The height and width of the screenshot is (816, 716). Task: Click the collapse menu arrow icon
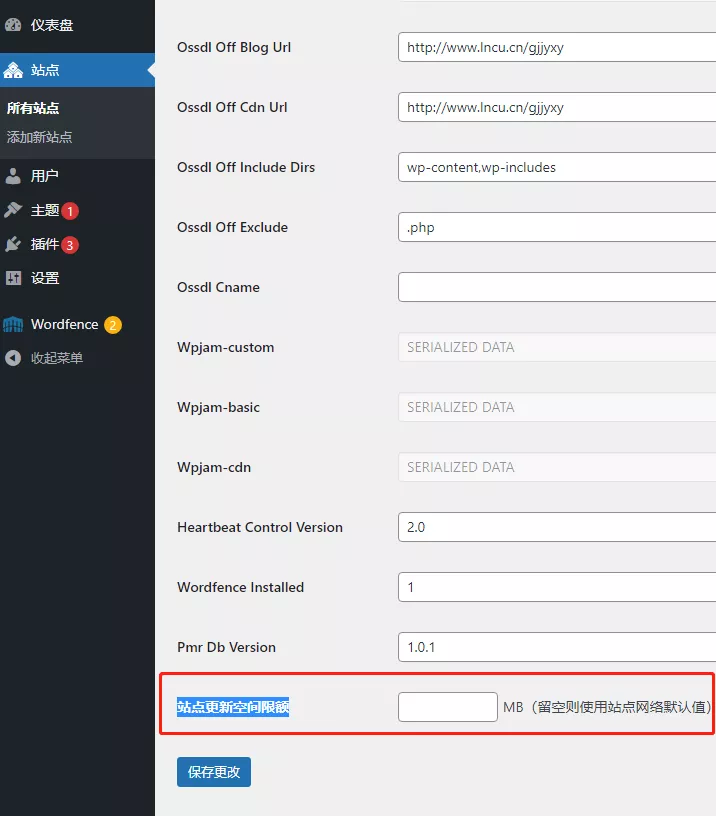[x=13, y=358]
